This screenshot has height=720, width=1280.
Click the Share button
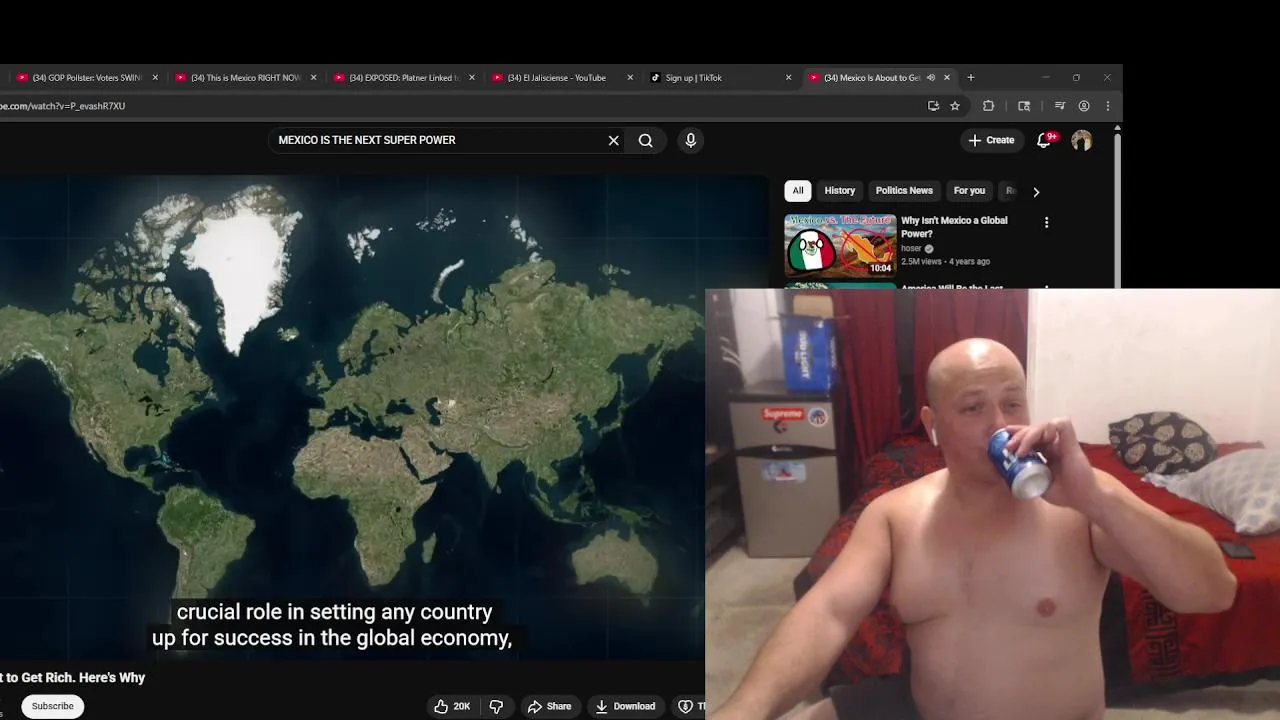(x=549, y=706)
